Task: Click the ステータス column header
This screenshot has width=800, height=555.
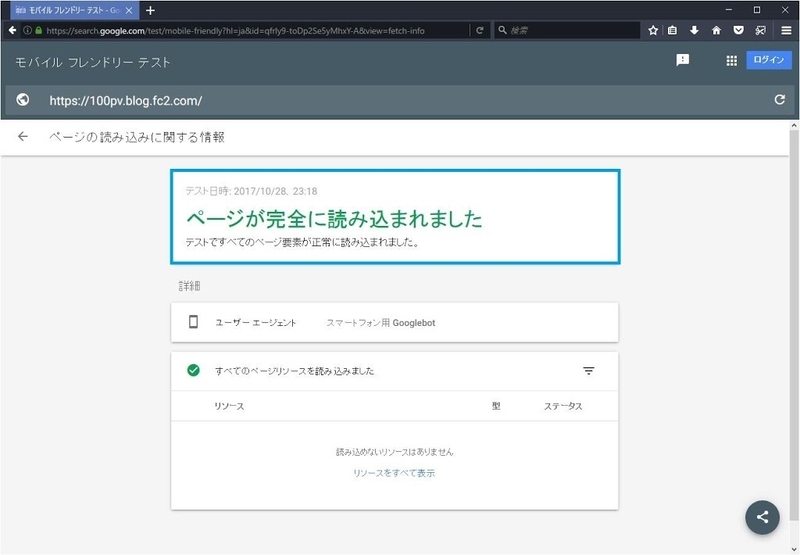Action: pos(563,406)
